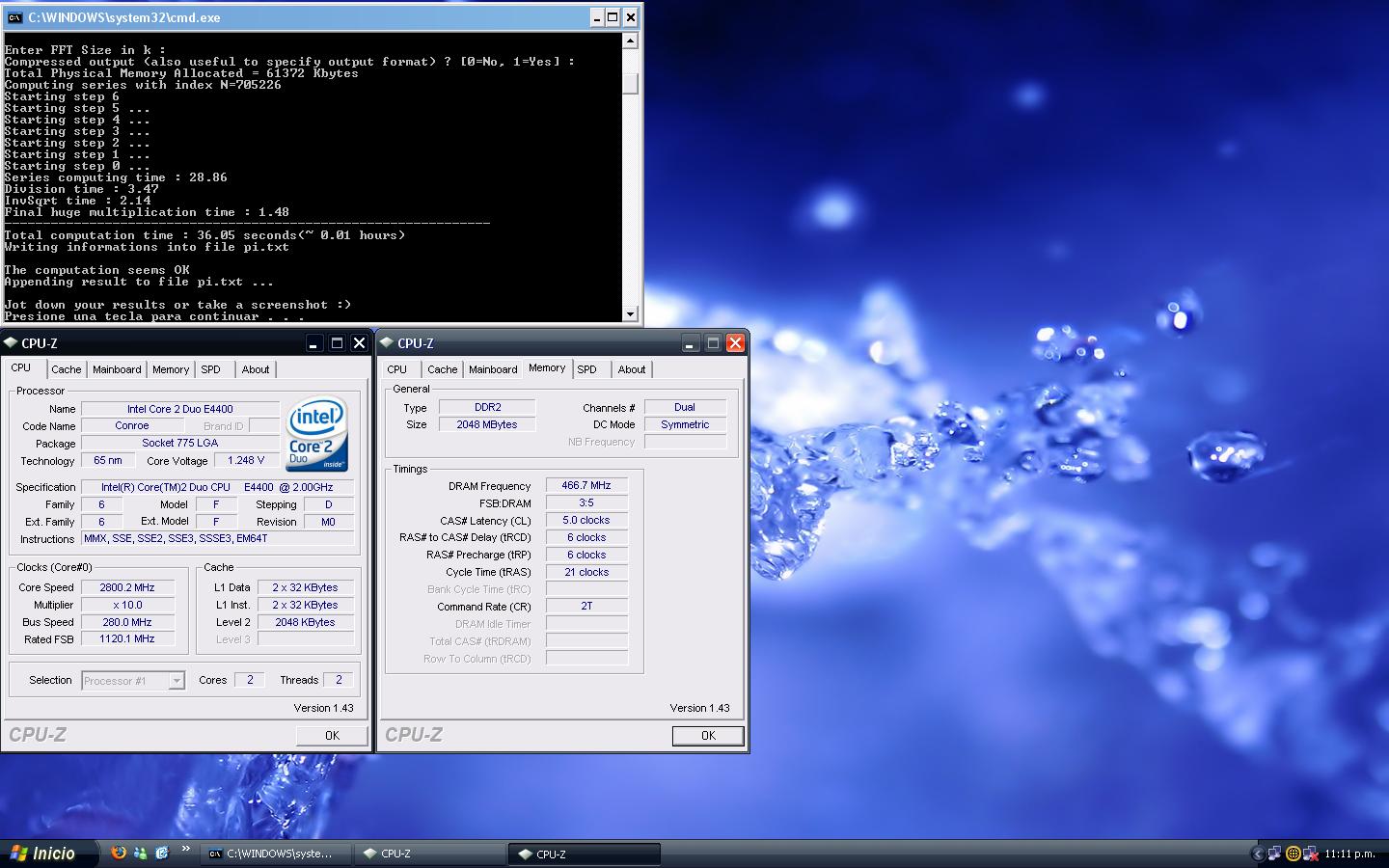Open the connected network tray icon
The image size is (1389, 868).
(x=1274, y=854)
